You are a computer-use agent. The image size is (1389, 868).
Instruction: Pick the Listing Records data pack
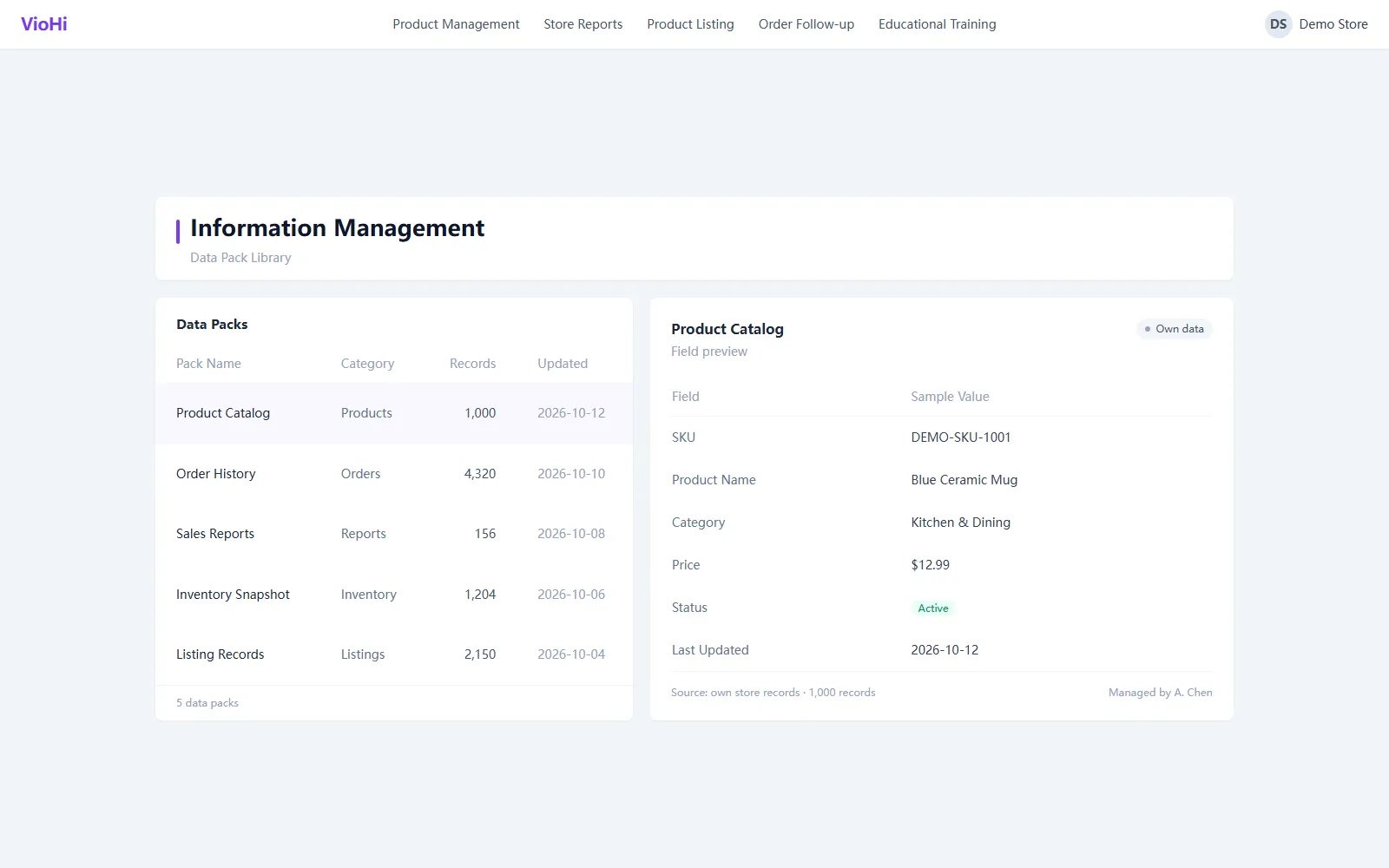[x=394, y=654]
